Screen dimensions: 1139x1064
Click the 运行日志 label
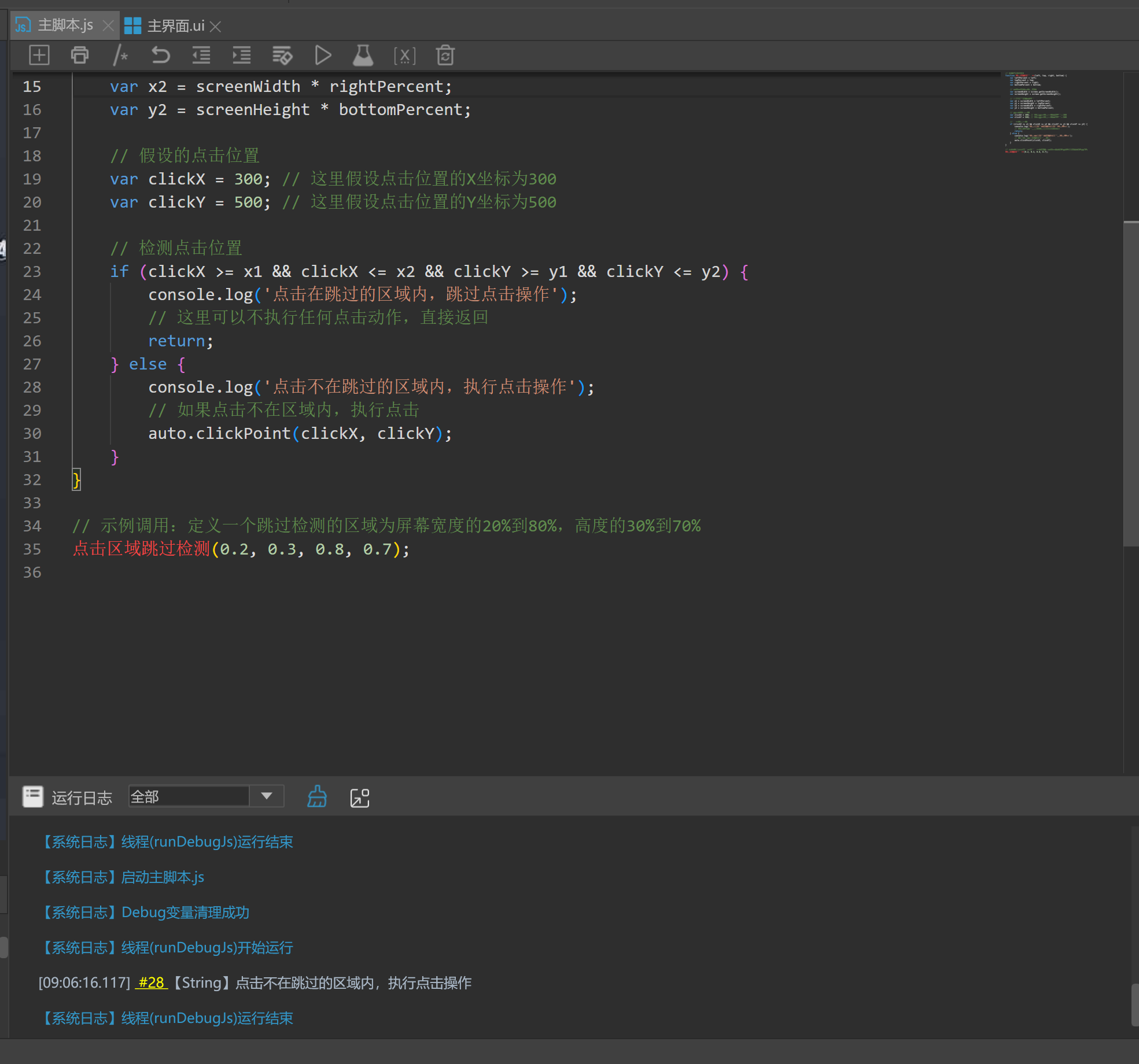pyautogui.click(x=82, y=797)
